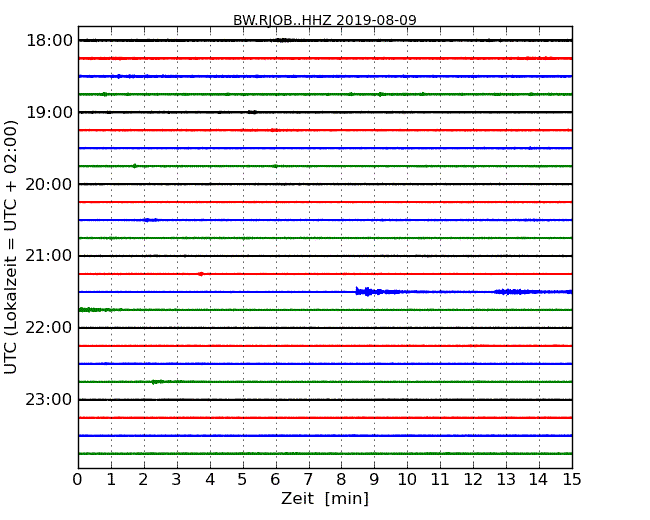Click the 20:00 time axis label

[49, 184]
